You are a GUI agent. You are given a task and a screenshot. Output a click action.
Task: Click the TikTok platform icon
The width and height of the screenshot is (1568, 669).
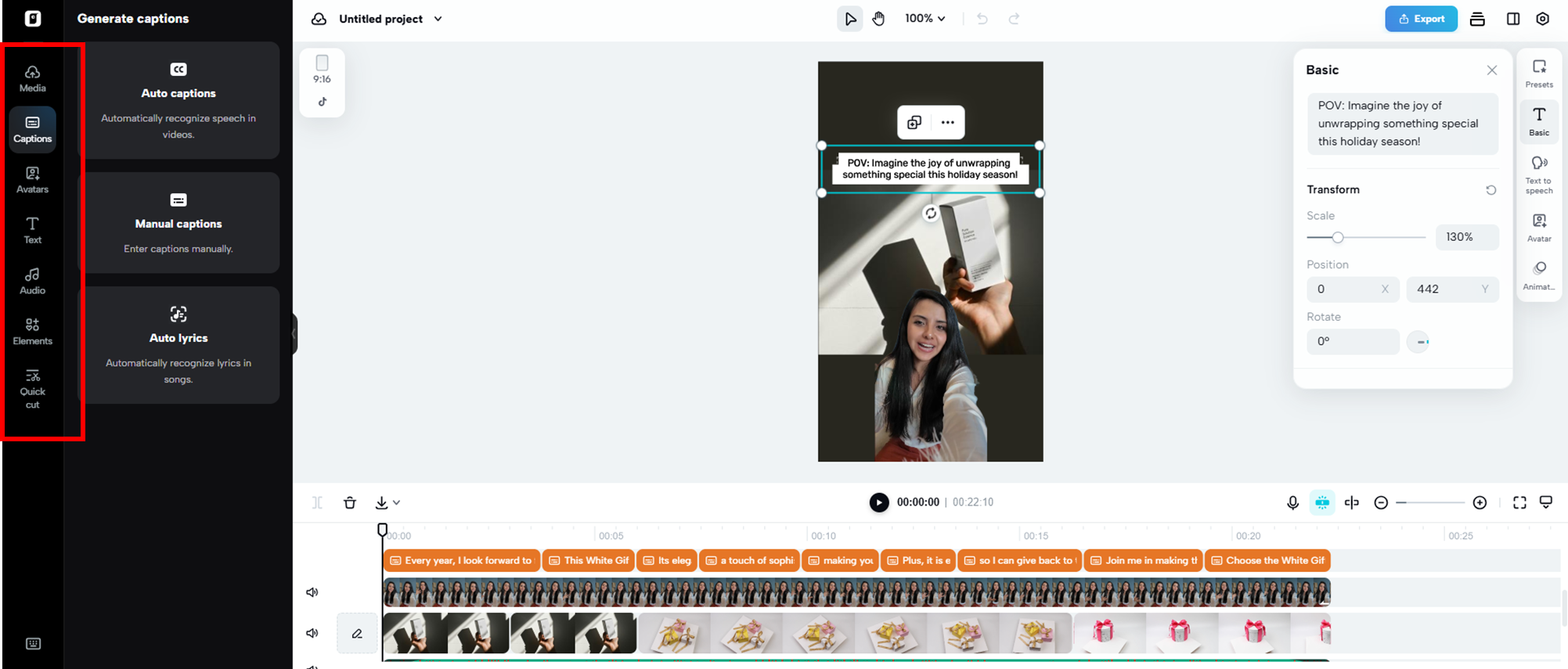(323, 102)
